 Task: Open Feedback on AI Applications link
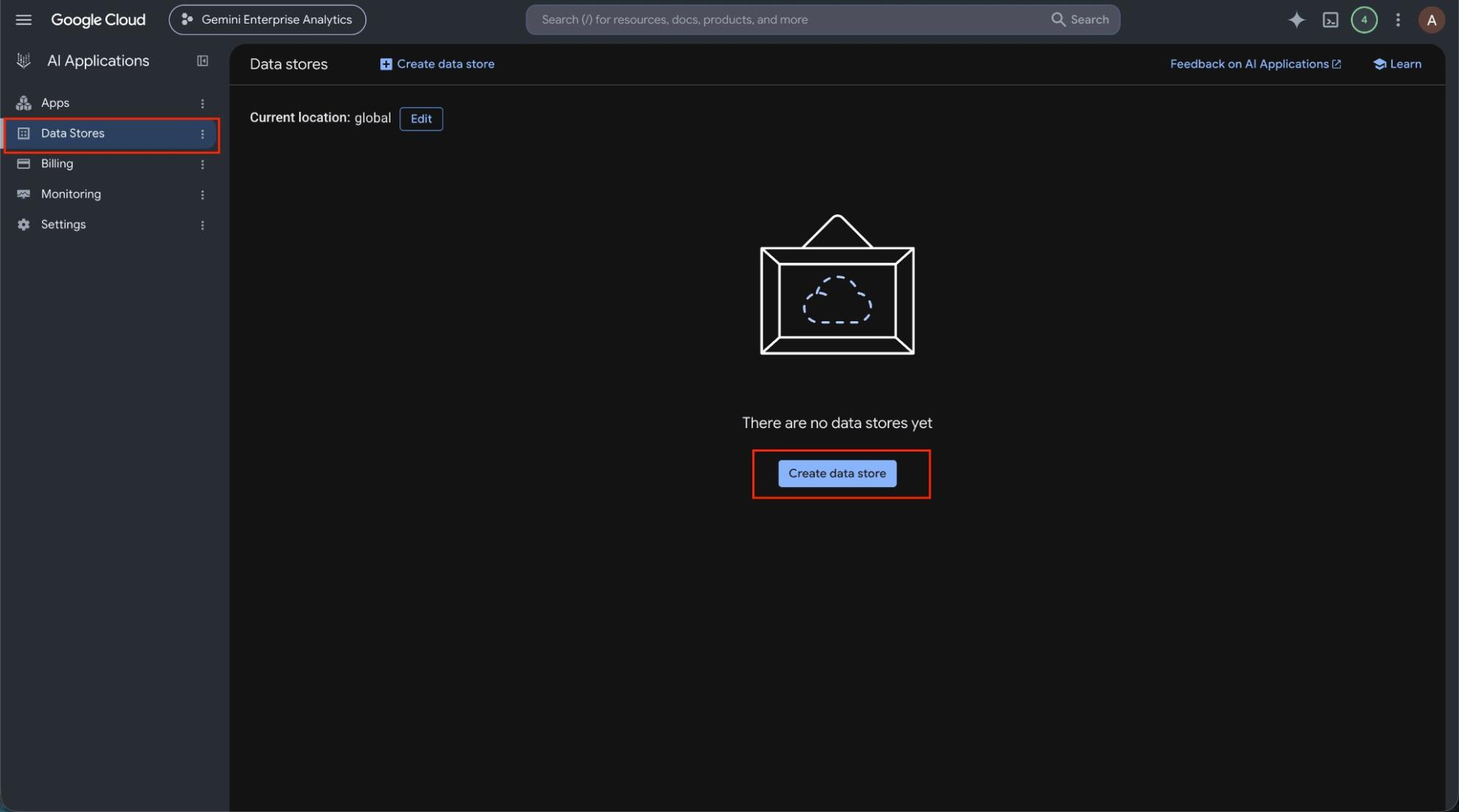pos(1256,64)
